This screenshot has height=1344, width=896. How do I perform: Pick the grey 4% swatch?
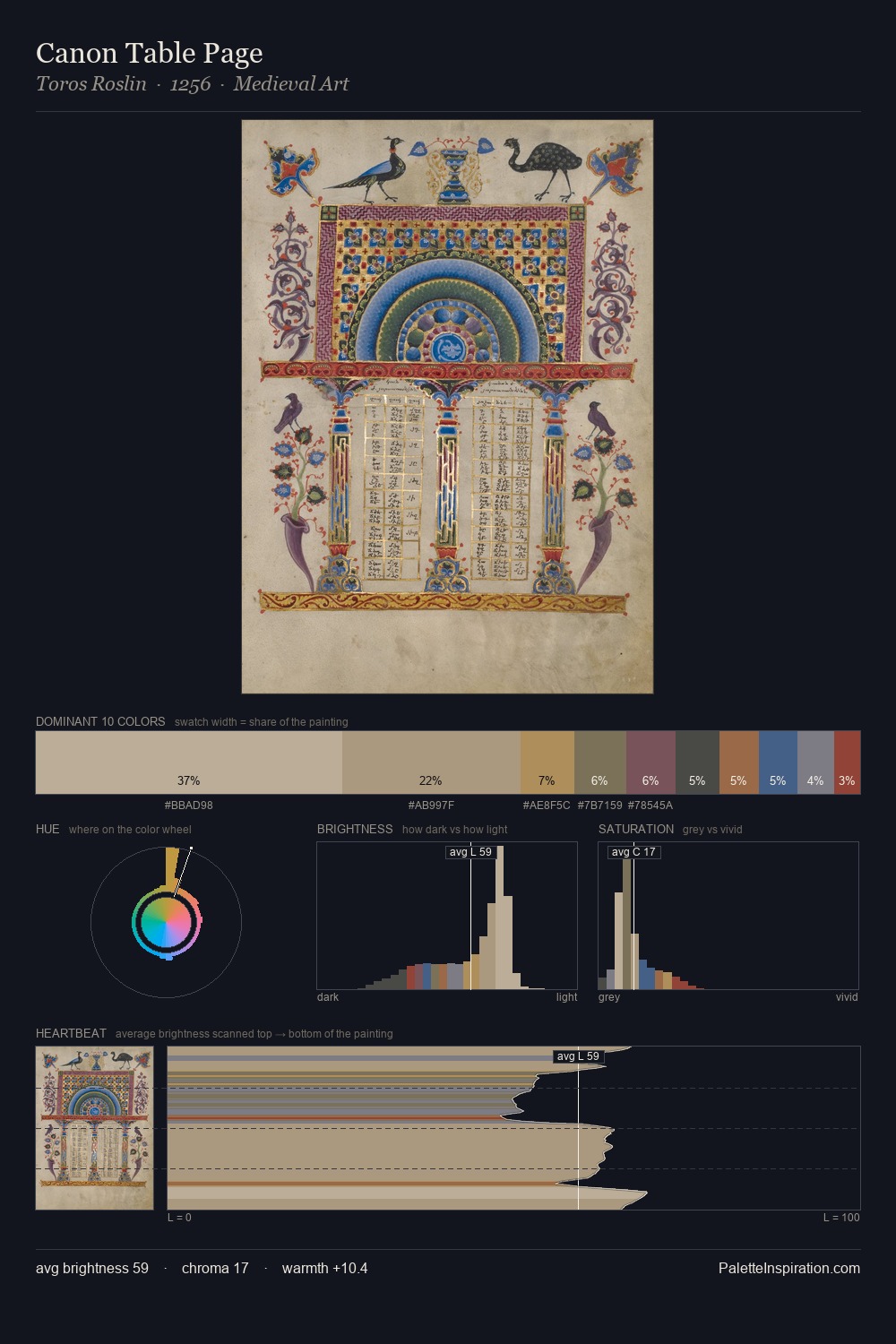815,762
